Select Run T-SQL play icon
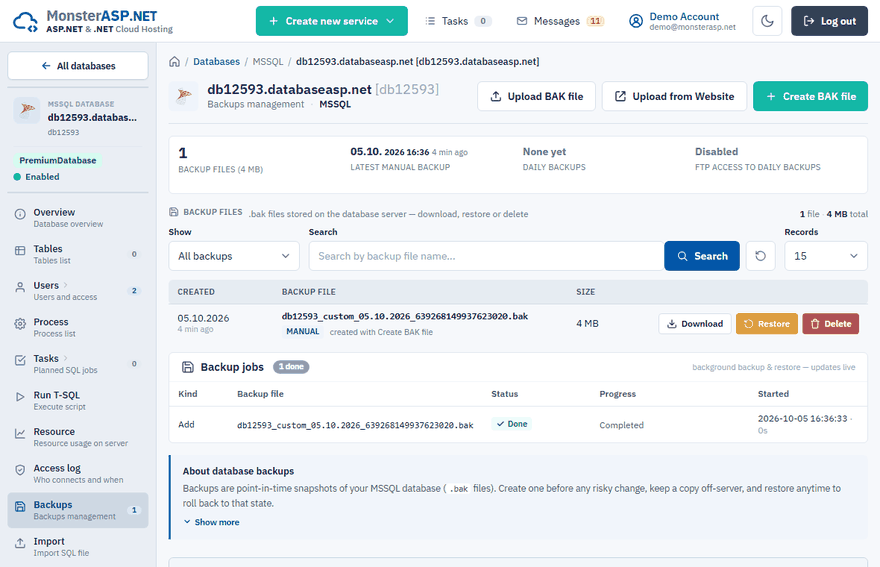This screenshot has height=567, width=880. click(x=20, y=396)
